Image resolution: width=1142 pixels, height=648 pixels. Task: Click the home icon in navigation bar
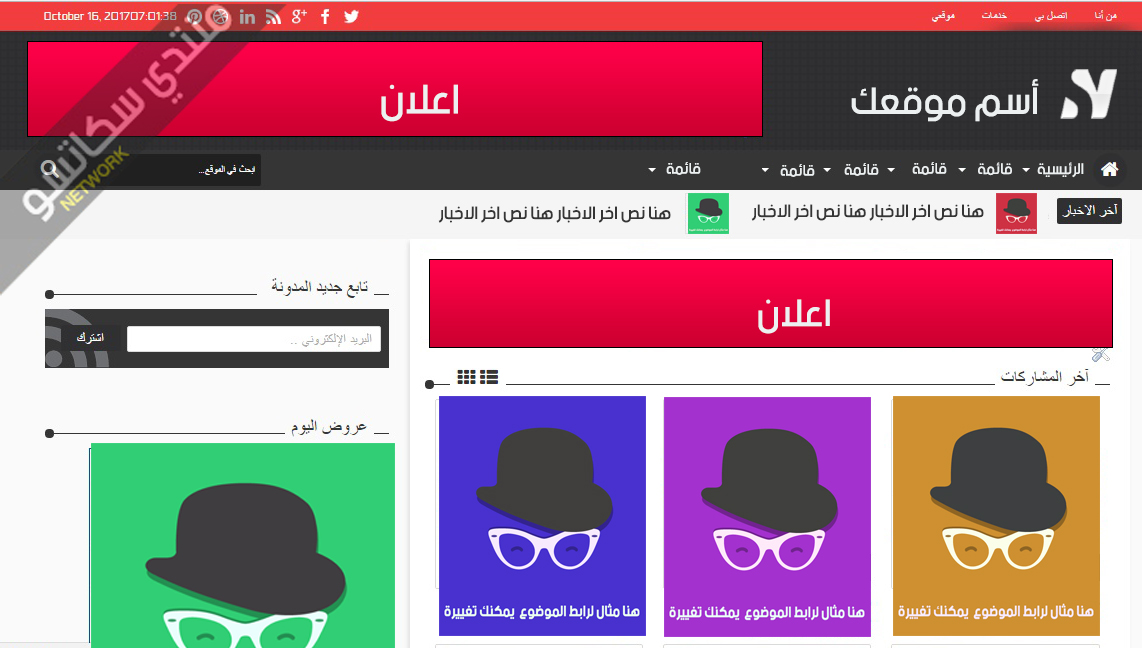click(1108, 169)
